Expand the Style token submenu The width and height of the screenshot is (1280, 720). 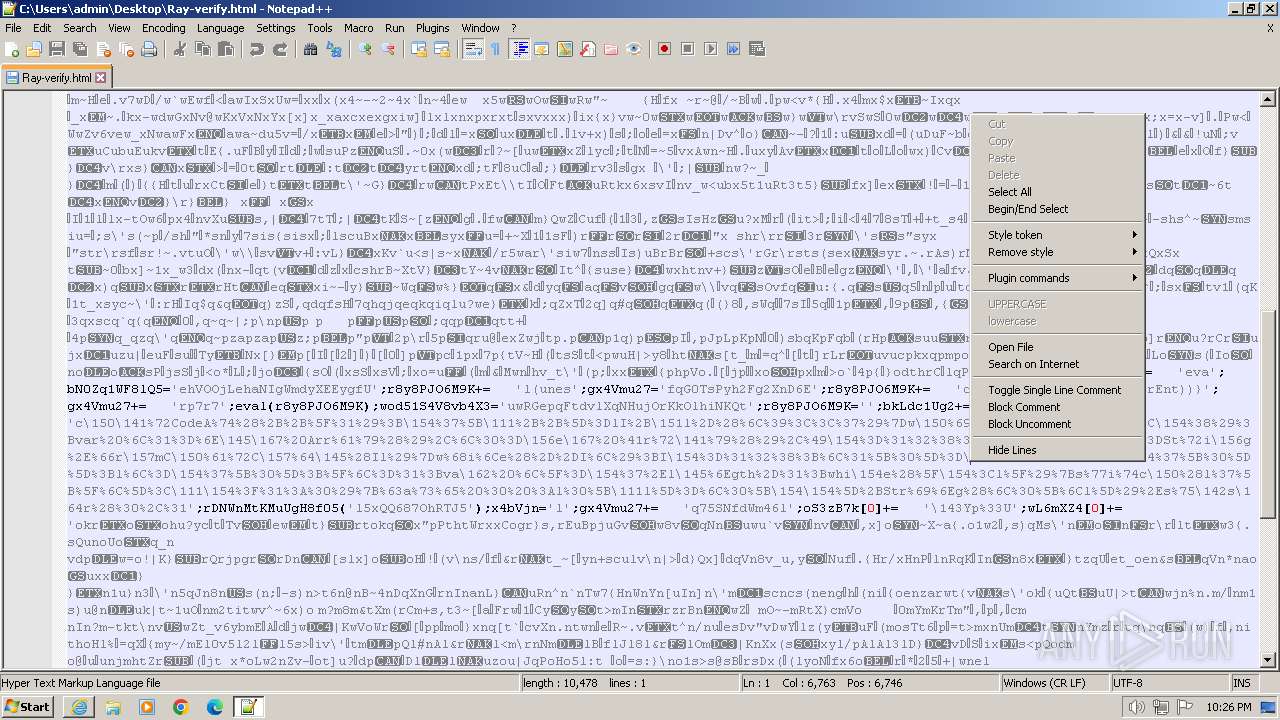point(1057,235)
